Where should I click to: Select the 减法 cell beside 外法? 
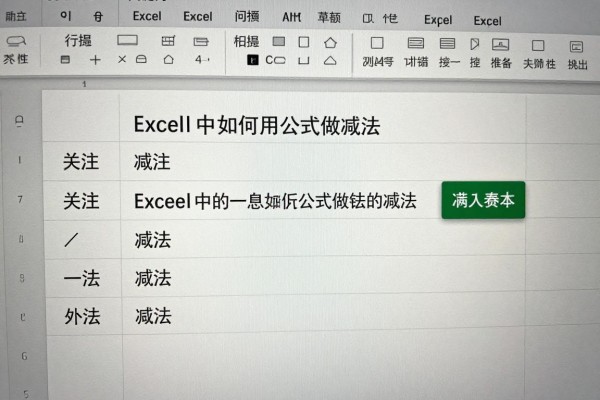(x=324, y=314)
